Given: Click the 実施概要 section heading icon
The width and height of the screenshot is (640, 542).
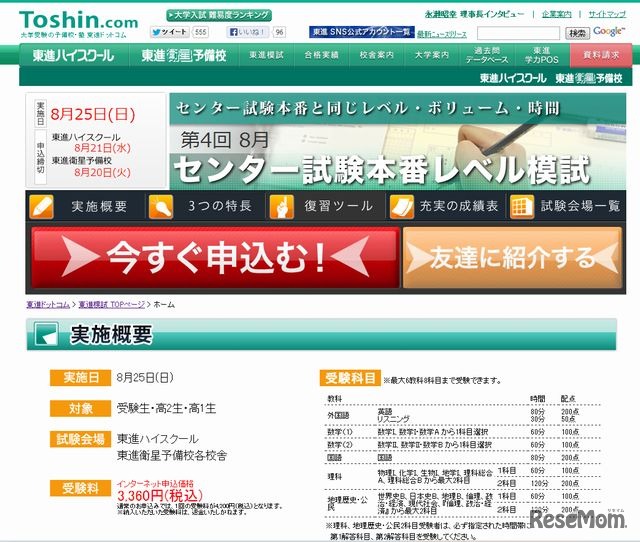Looking at the screenshot, I should (x=46, y=334).
